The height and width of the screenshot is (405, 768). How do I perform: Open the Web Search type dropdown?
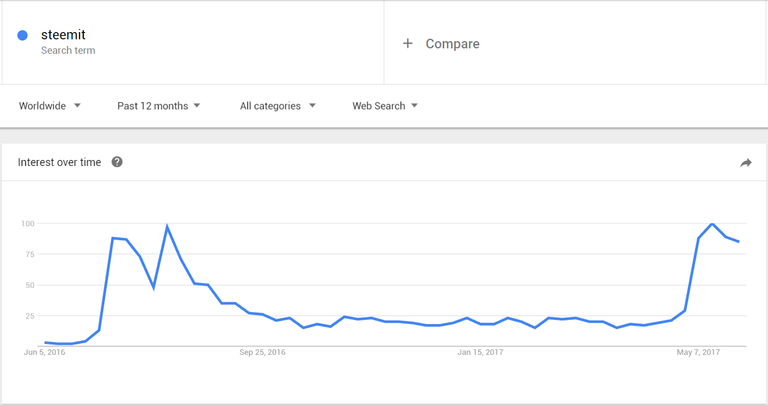pos(385,106)
